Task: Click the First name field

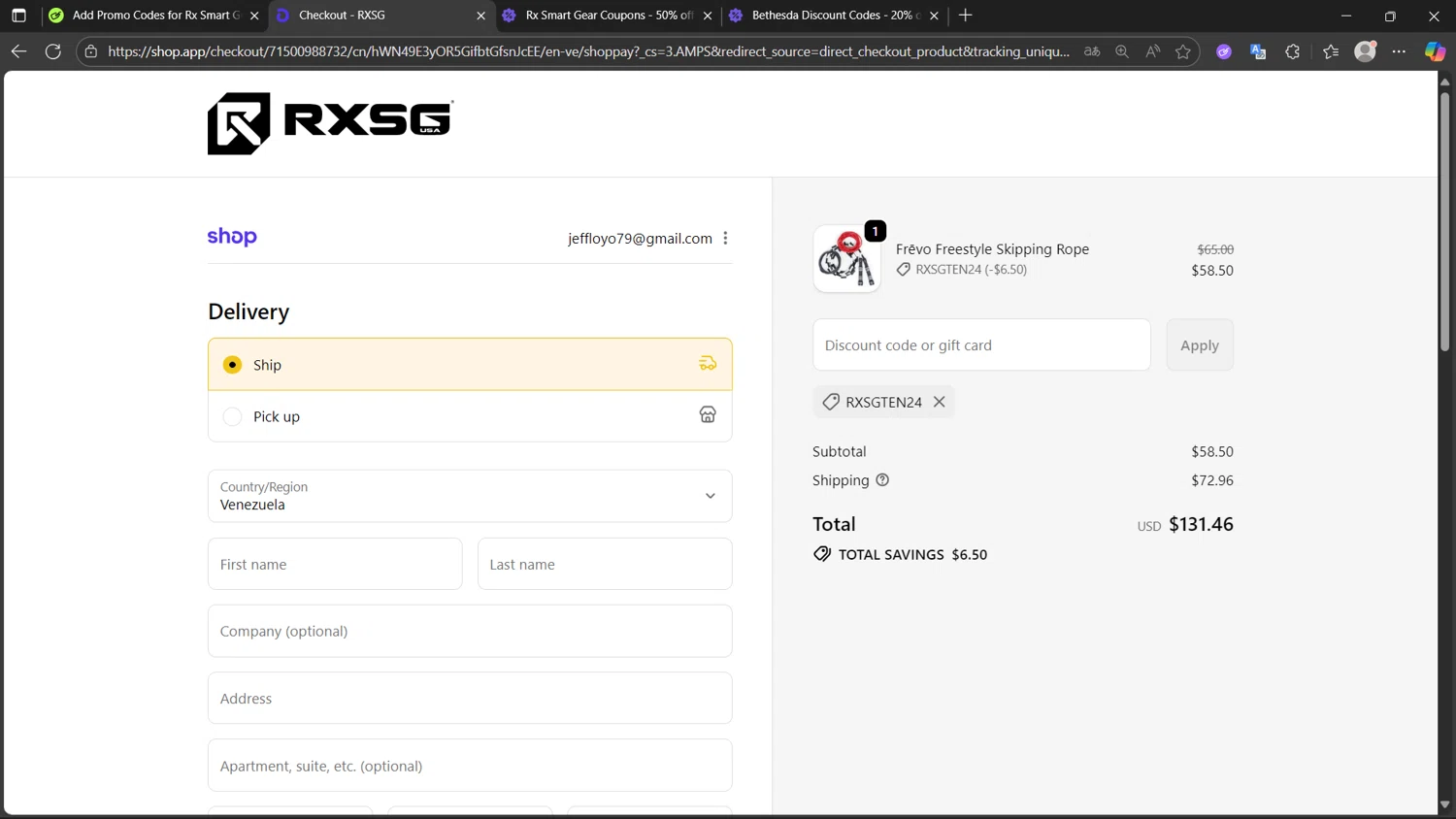Action: point(335,564)
